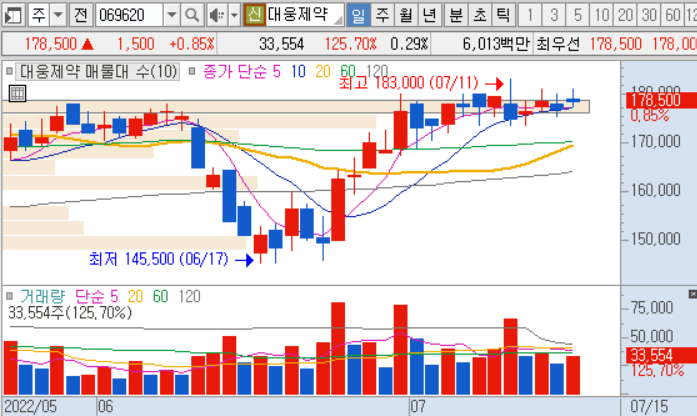Screen dimensions: 697x416
Task: Select the 주 weekly chart period
Action: pos(382,15)
